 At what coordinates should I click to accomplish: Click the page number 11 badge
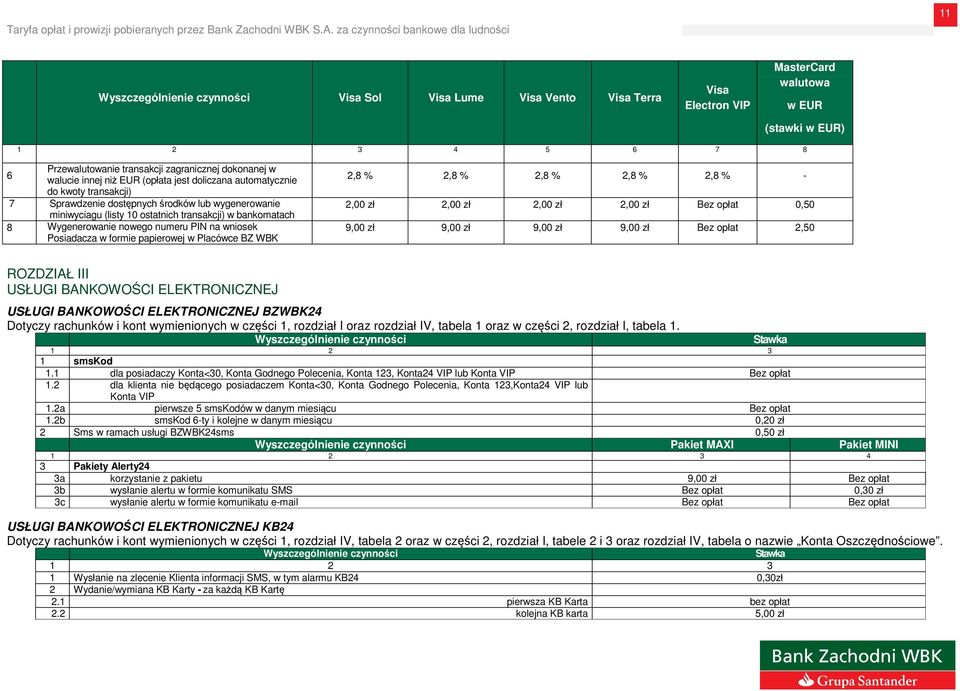coord(945,14)
